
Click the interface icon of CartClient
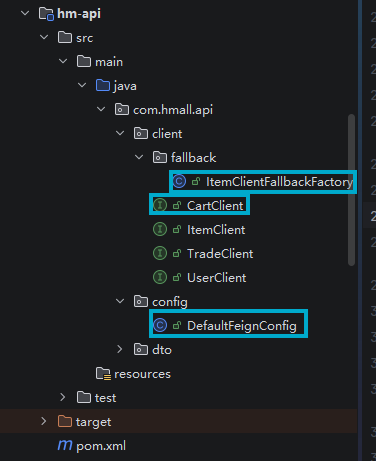[x=160, y=205]
